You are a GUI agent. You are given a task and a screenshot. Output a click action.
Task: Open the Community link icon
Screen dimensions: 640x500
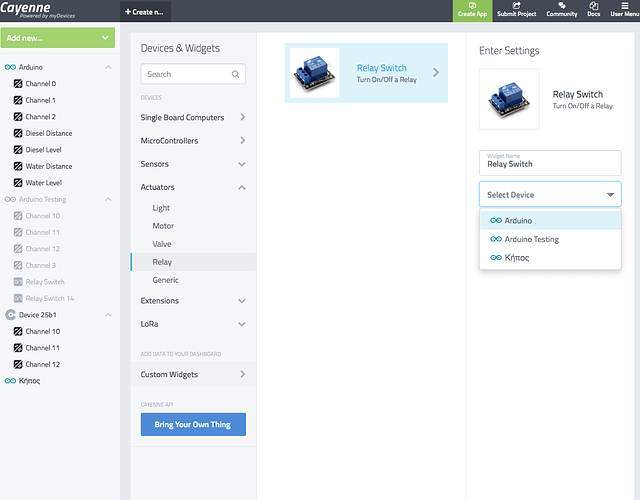coord(562,5)
